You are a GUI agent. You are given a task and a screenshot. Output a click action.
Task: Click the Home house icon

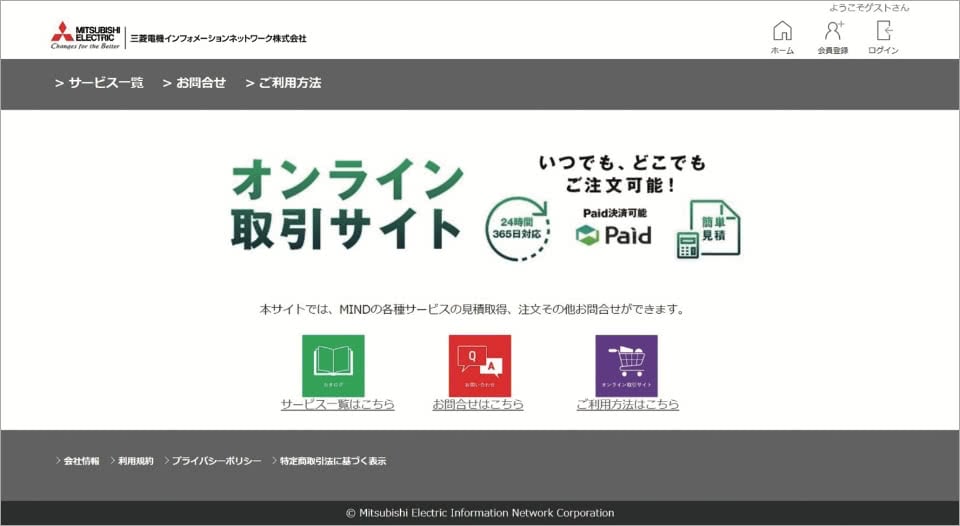pyautogui.click(x=782, y=31)
